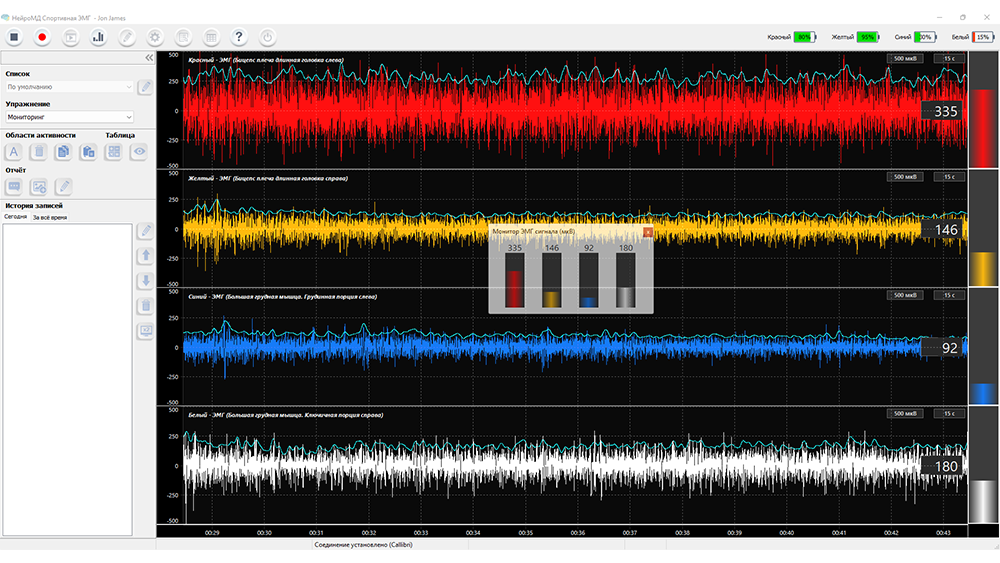This screenshot has height=563, width=1000.
Task: Close the Монитор ЭМГ сигнала popup
Action: pos(648,232)
